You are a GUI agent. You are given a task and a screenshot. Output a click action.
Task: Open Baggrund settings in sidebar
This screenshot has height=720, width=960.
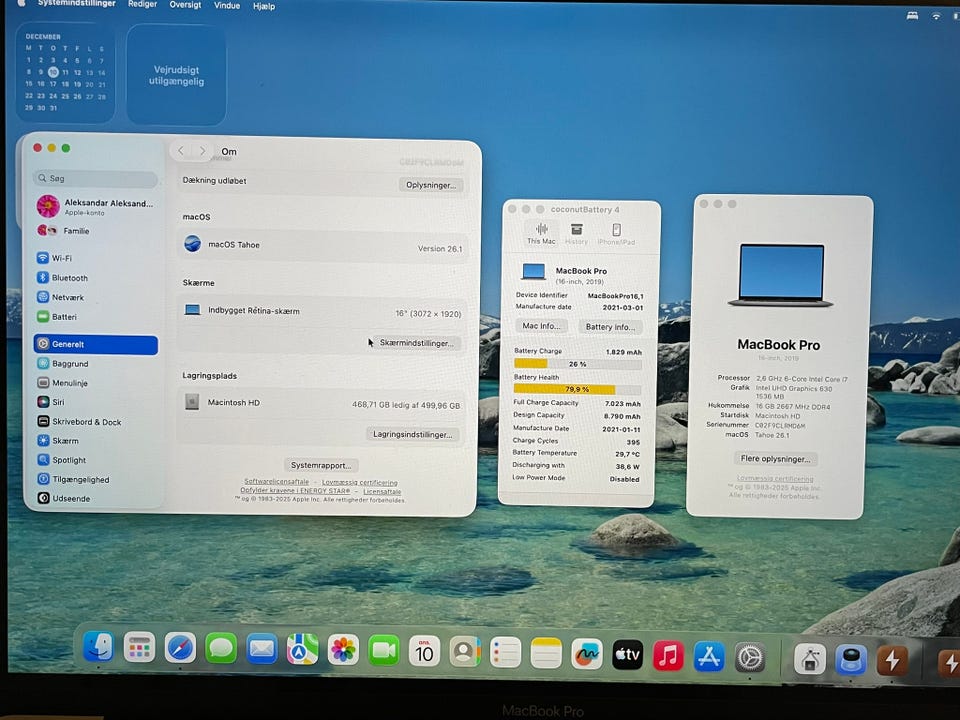click(95, 363)
